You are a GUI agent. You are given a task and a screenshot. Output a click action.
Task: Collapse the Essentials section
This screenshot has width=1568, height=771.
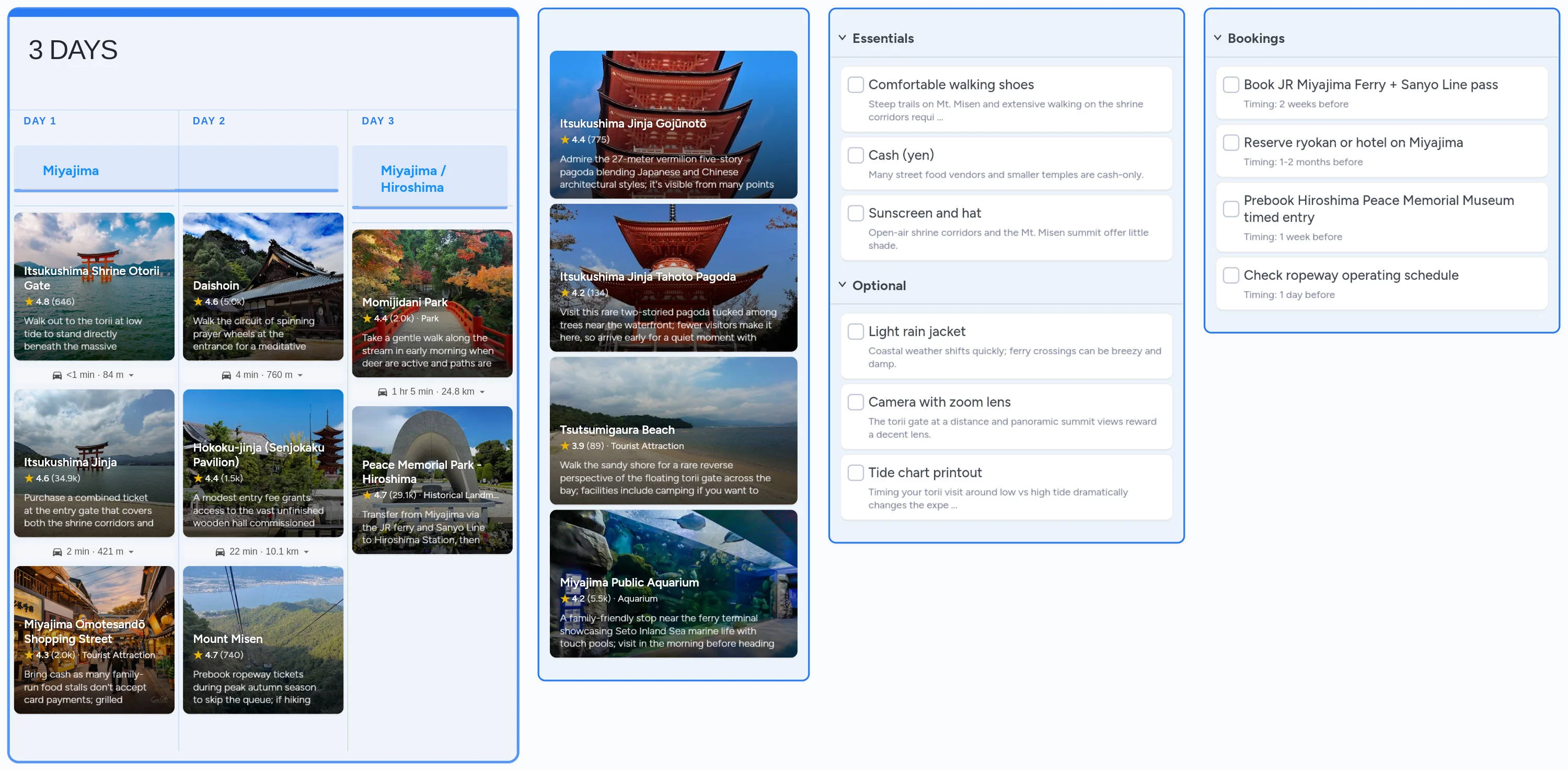(842, 37)
